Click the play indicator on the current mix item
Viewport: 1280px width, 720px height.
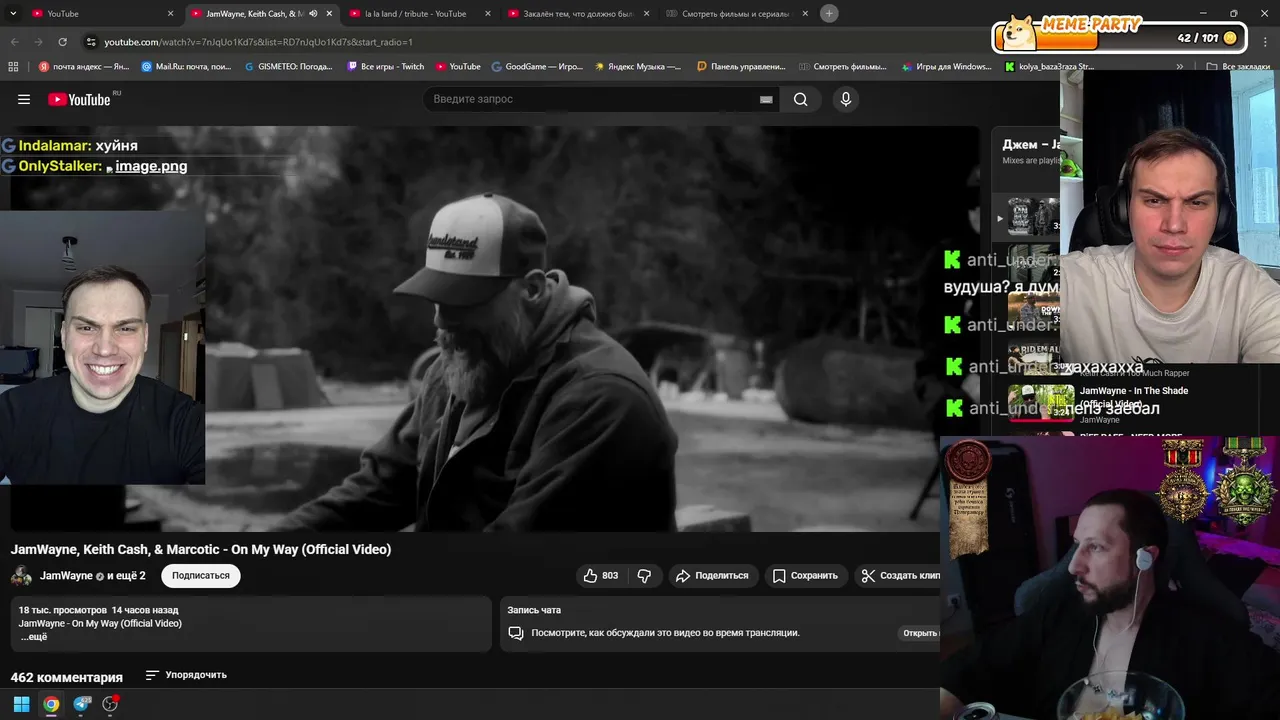click(x=1000, y=218)
